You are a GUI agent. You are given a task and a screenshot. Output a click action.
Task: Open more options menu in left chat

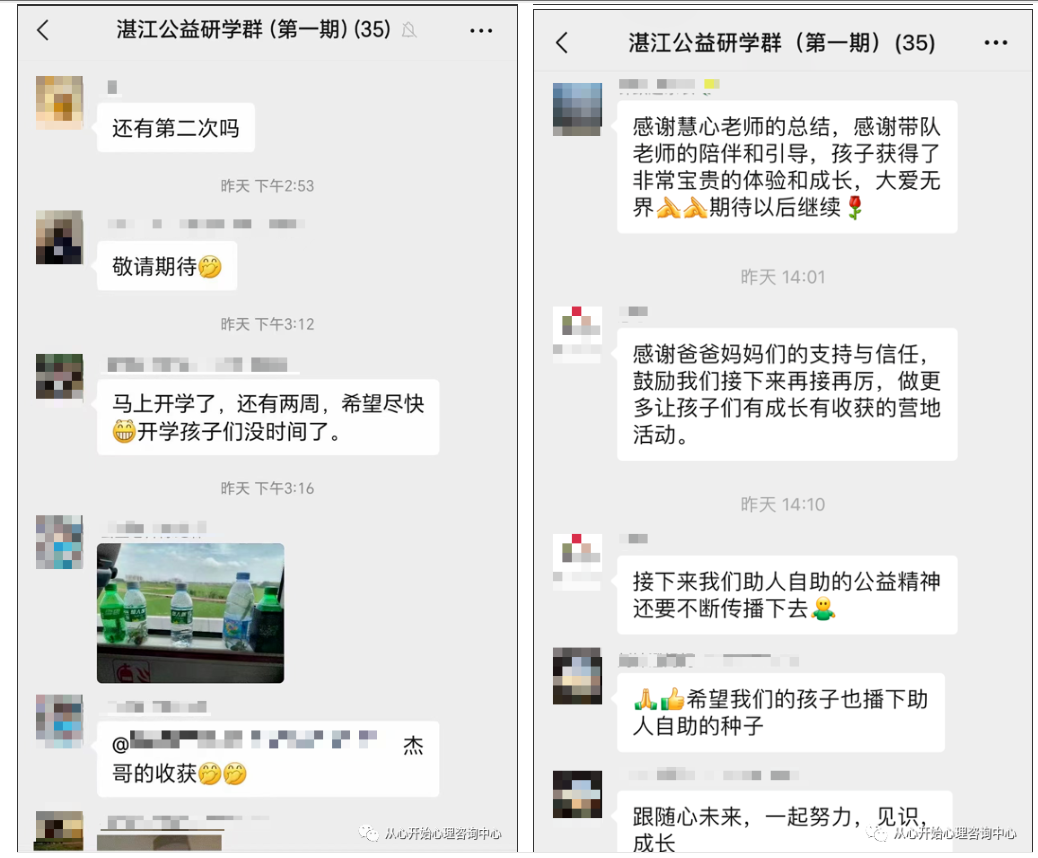click(481, 30)
